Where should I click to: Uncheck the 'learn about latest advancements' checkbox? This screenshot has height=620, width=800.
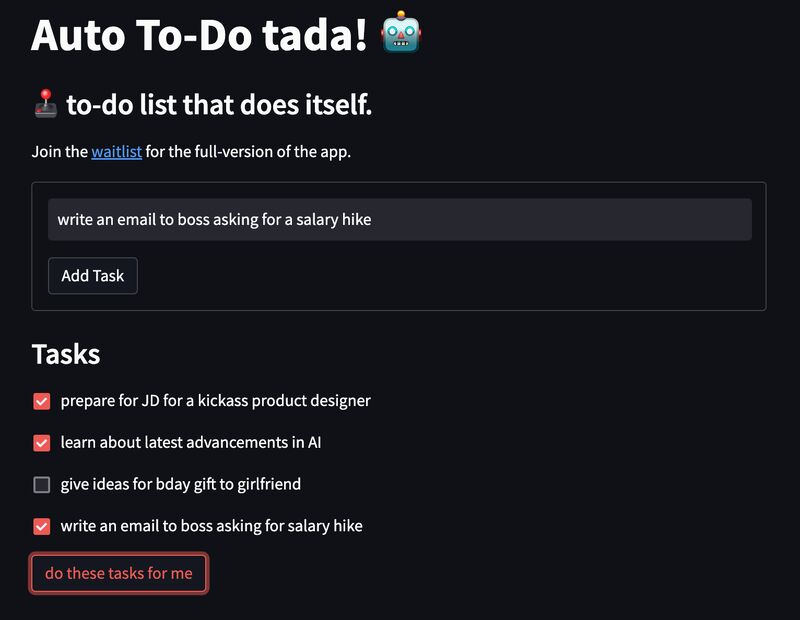point(42,443)
